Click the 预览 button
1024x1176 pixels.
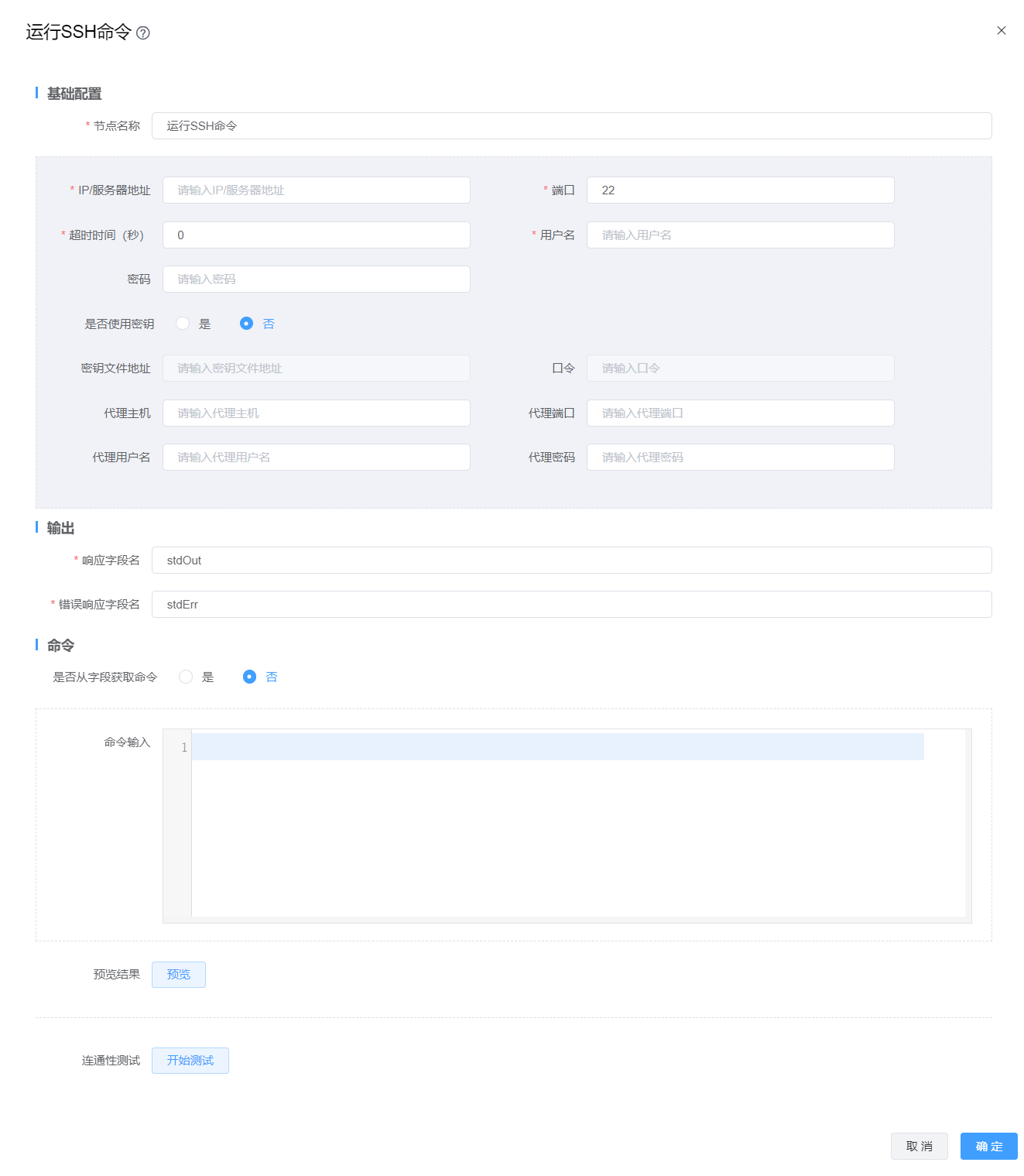(179, 975)
